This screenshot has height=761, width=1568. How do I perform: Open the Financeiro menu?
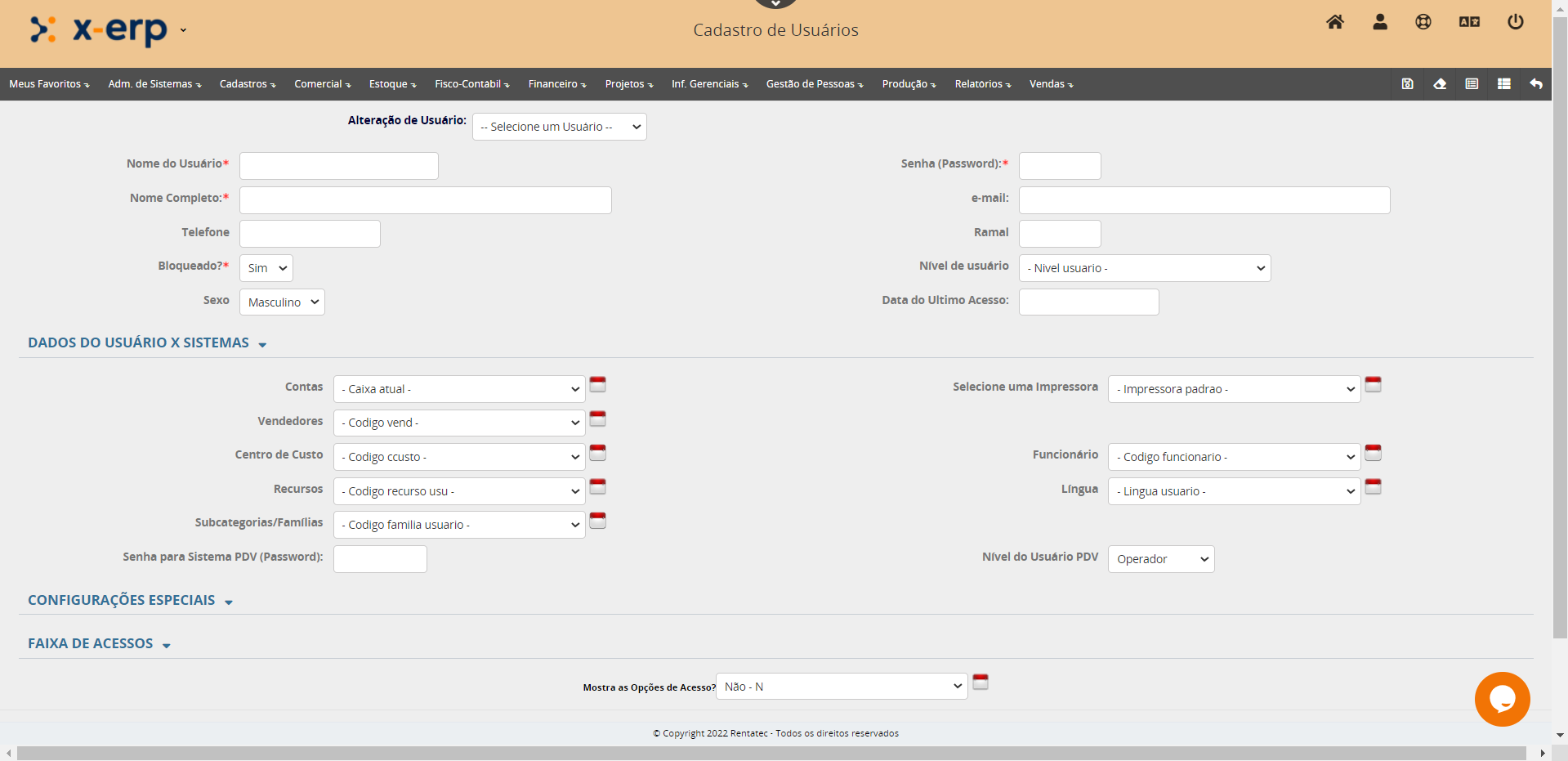[556, 84]
